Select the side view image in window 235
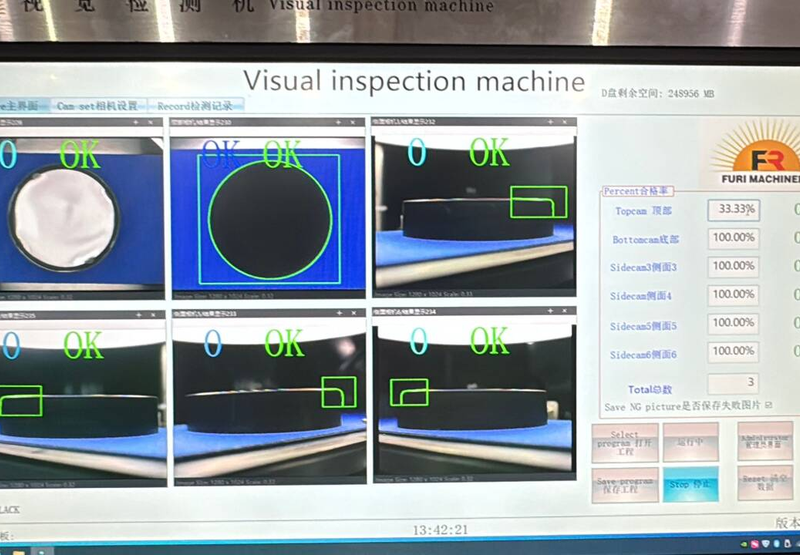The width and height of the screenshot is (800, 555). [83, 405]
